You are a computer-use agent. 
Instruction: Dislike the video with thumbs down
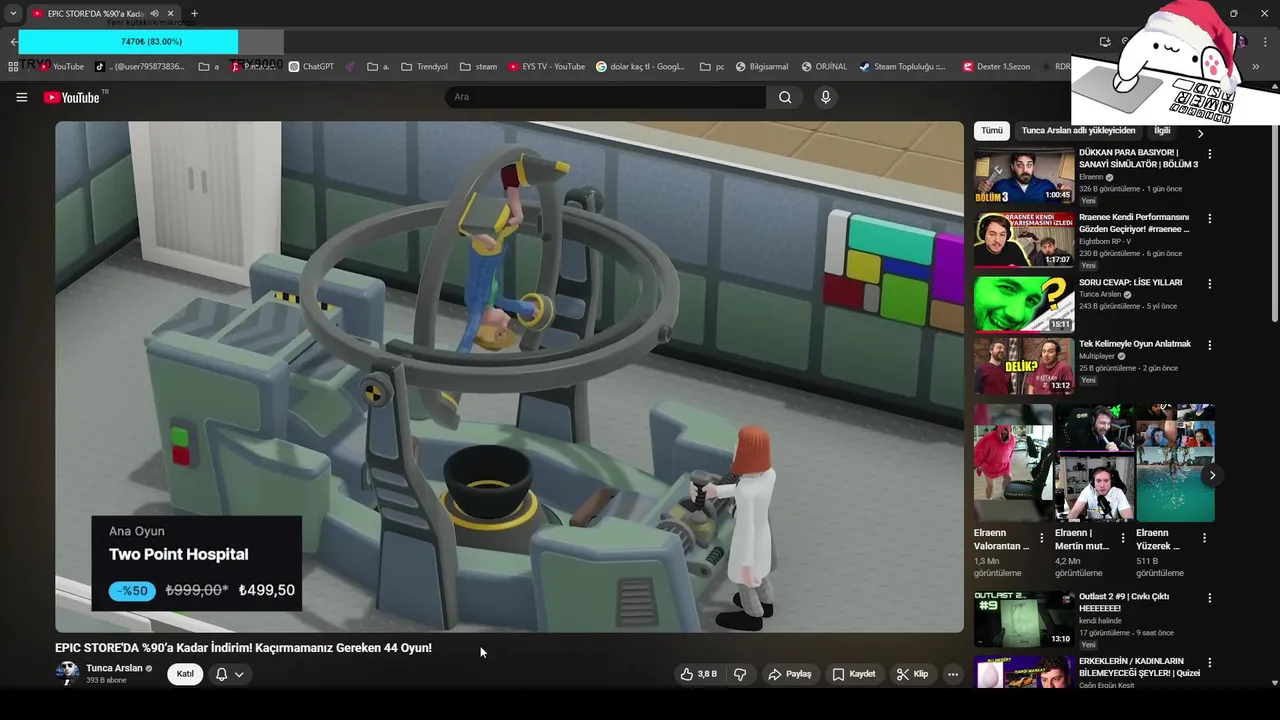[x=740, y=674]
